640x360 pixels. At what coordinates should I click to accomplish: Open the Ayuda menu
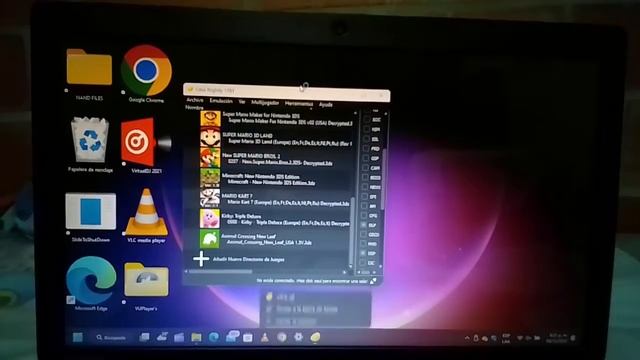(x=325, y=105)
